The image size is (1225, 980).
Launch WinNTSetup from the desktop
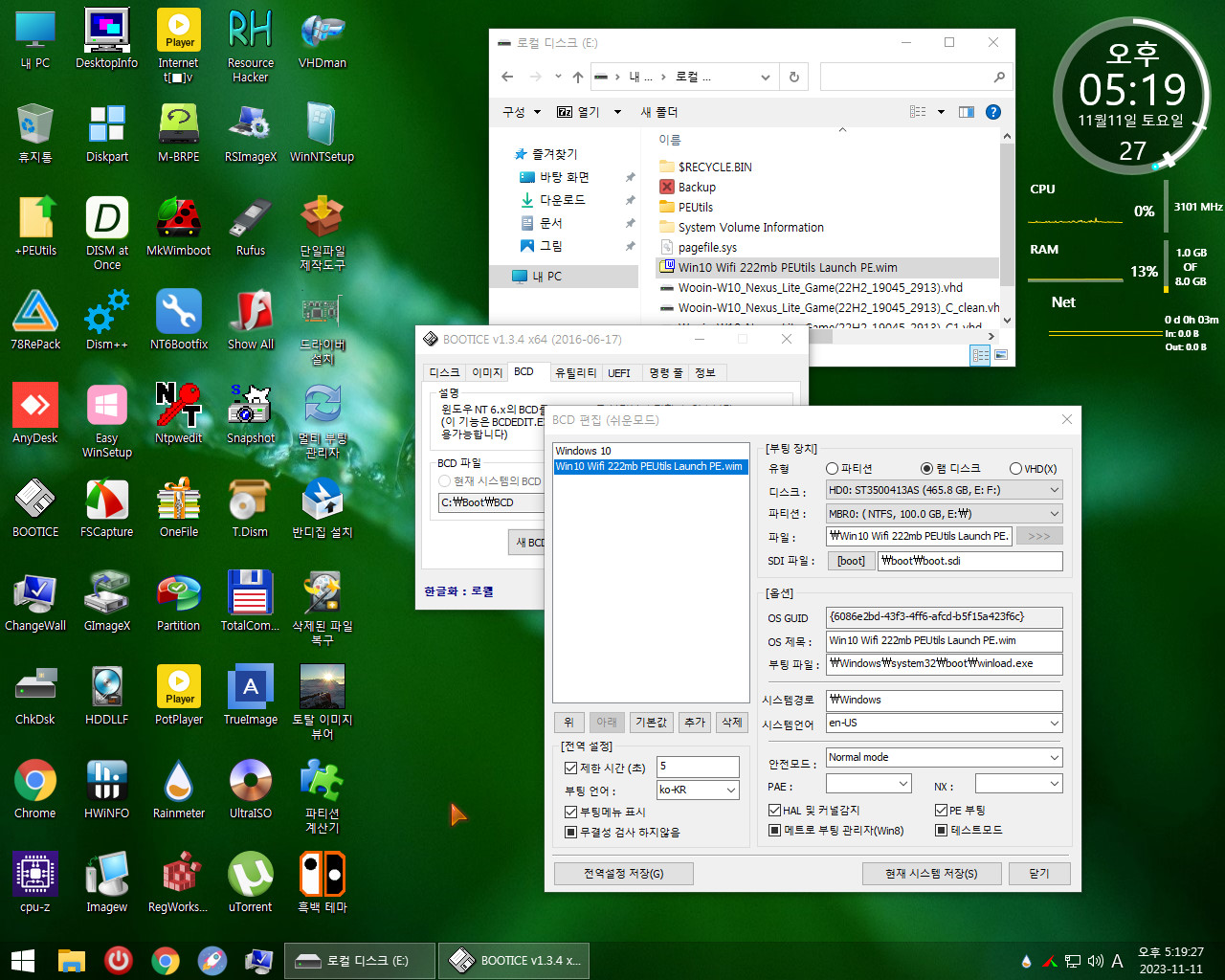point(323,134)
